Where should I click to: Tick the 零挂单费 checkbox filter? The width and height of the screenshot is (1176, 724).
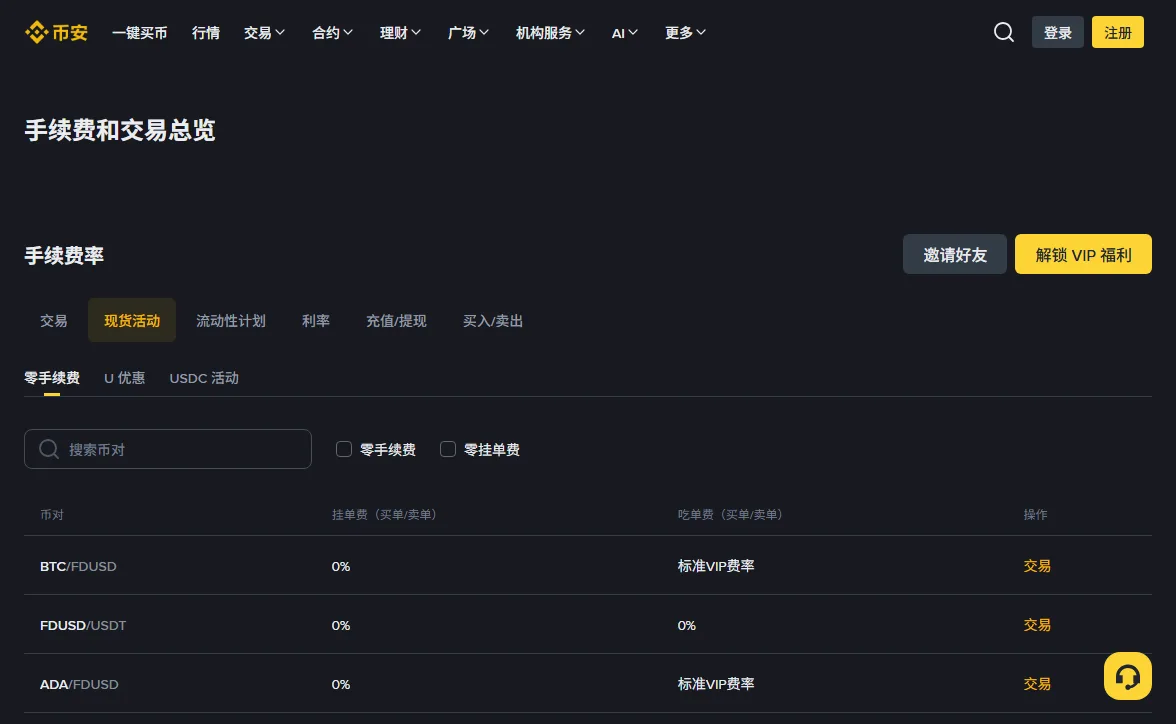pyautogui.click(x=448, y=449)
